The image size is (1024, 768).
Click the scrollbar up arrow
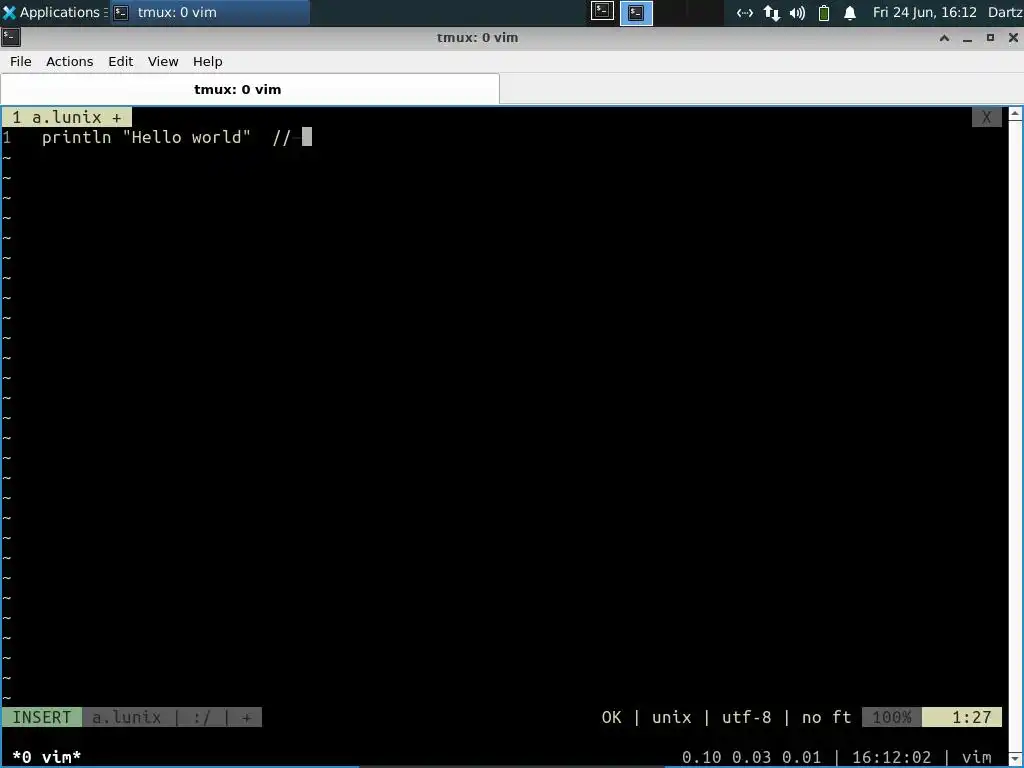[1016, 113]
